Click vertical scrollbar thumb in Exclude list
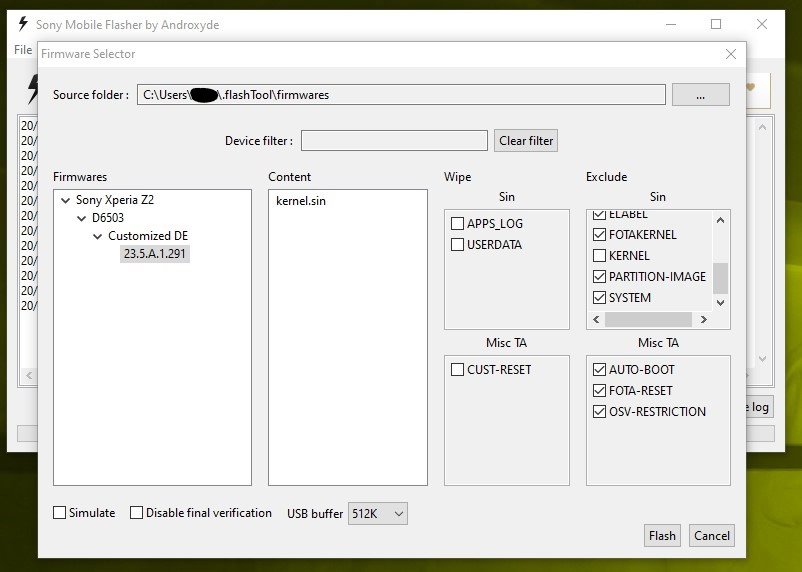The image size is (802, 572). tap(720, 278)
